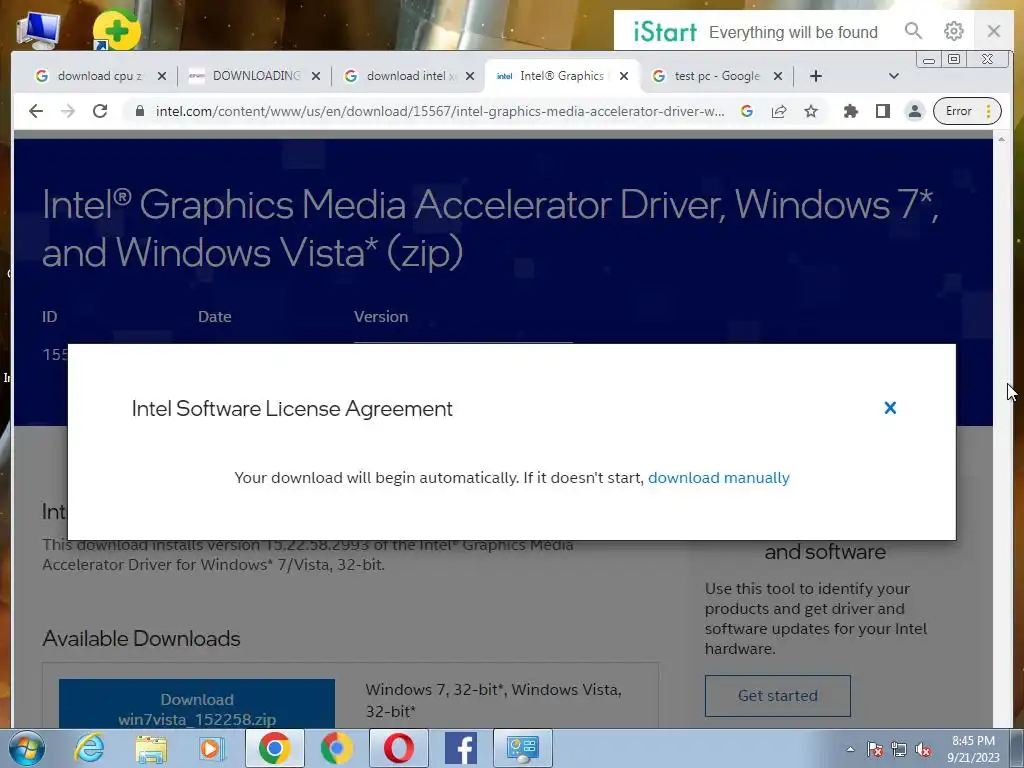
Task: Click the muted volume tray icon
Action: click(923, 750)
